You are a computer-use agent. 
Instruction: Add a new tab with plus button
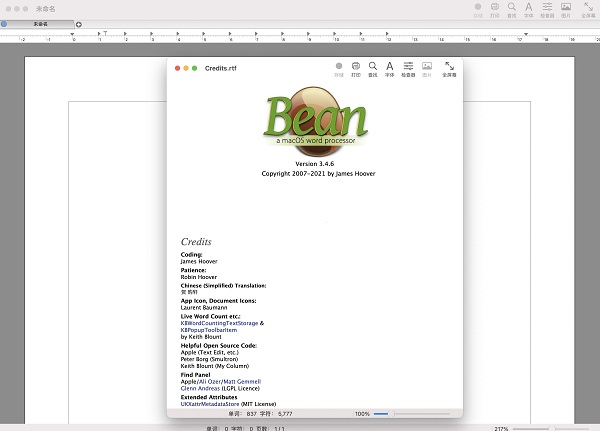tap(78, 24)
